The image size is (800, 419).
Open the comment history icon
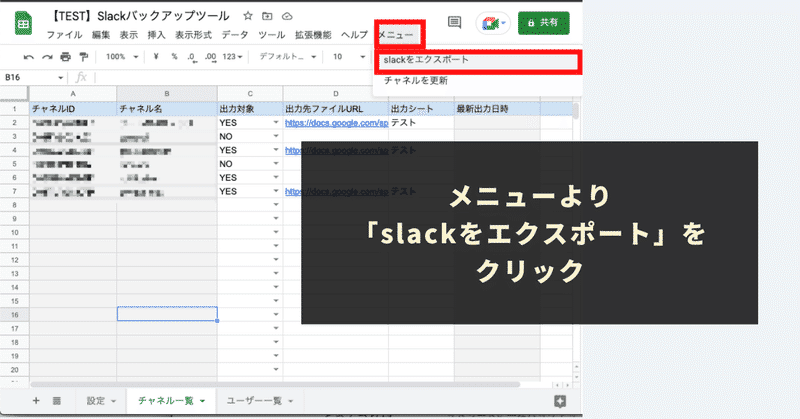454,22
